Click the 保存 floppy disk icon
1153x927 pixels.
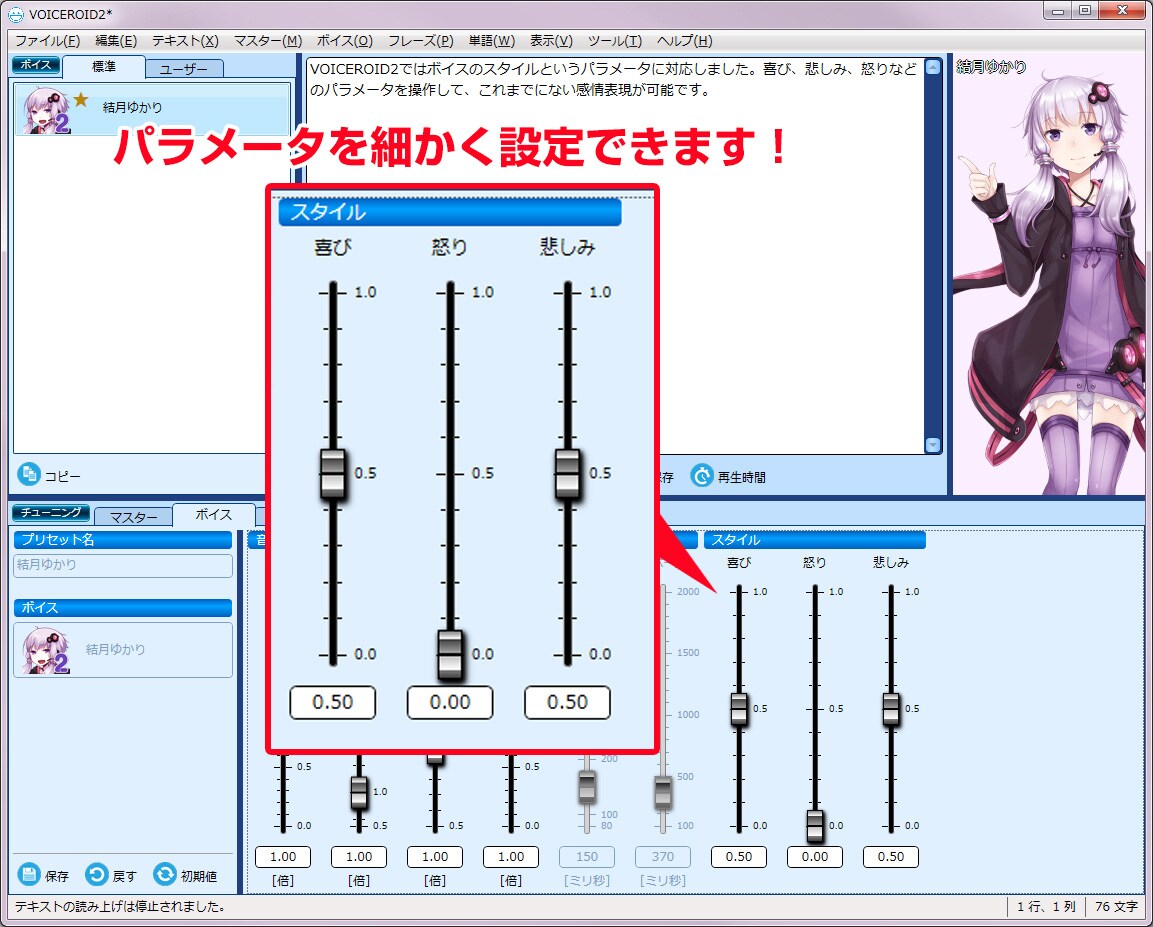pos(29,875)
